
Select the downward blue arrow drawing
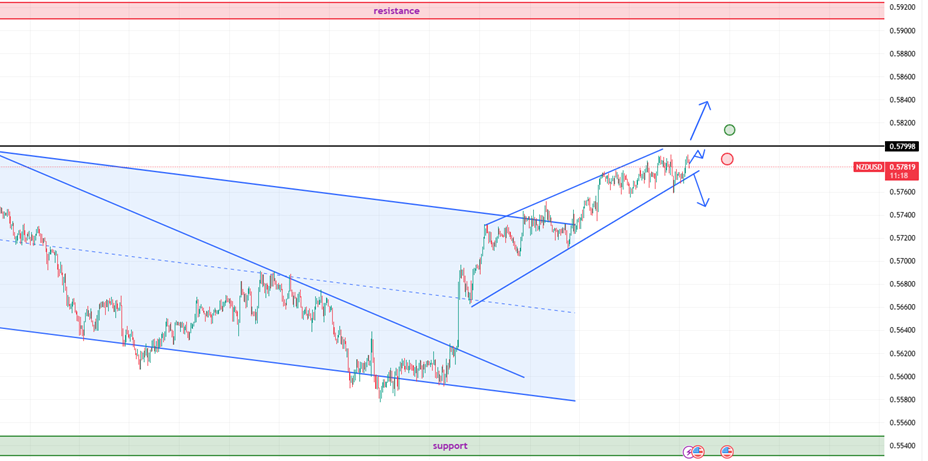coord(701,190)
